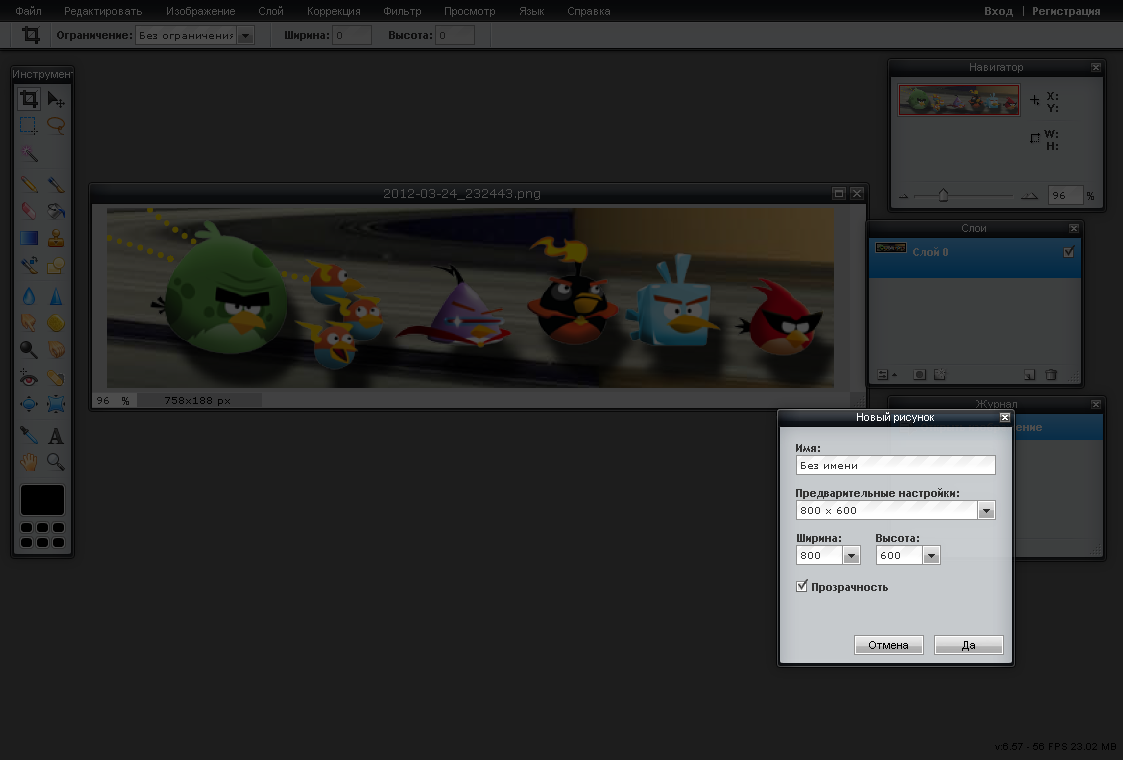Open the Слой menu

[x=271, y=11]
